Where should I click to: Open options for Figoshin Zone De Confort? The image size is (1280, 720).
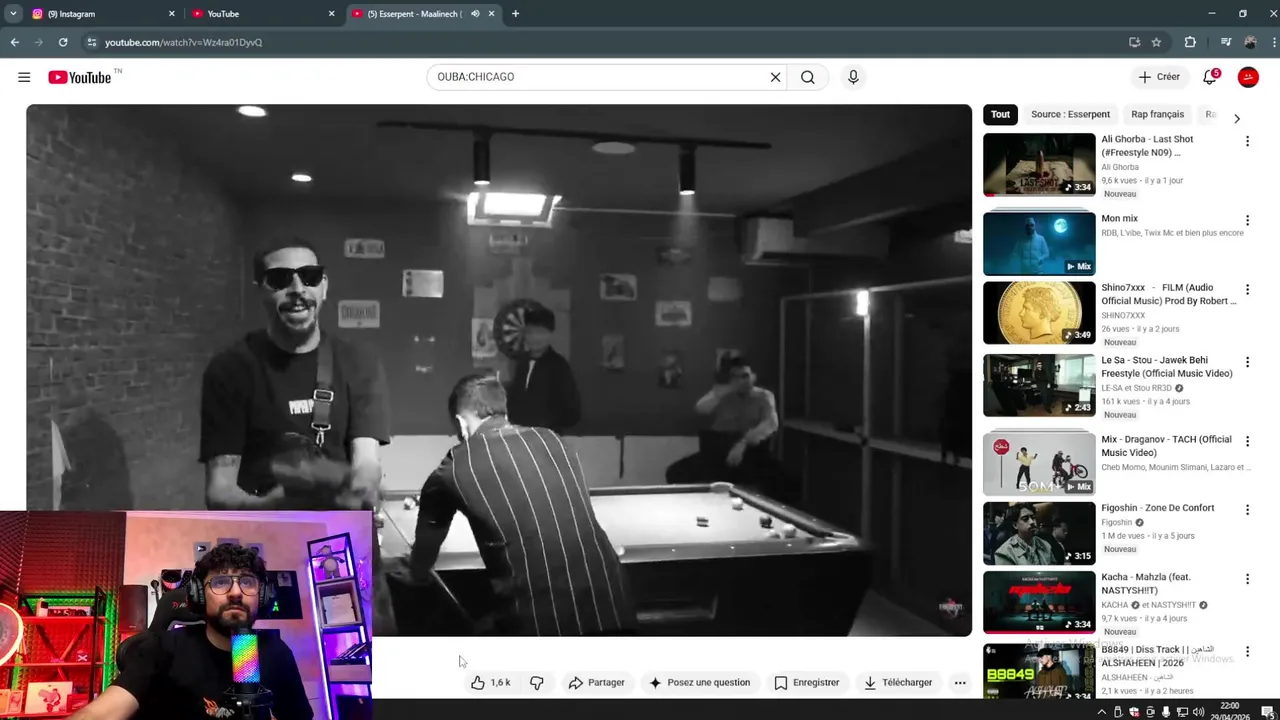click(1247, 509)
